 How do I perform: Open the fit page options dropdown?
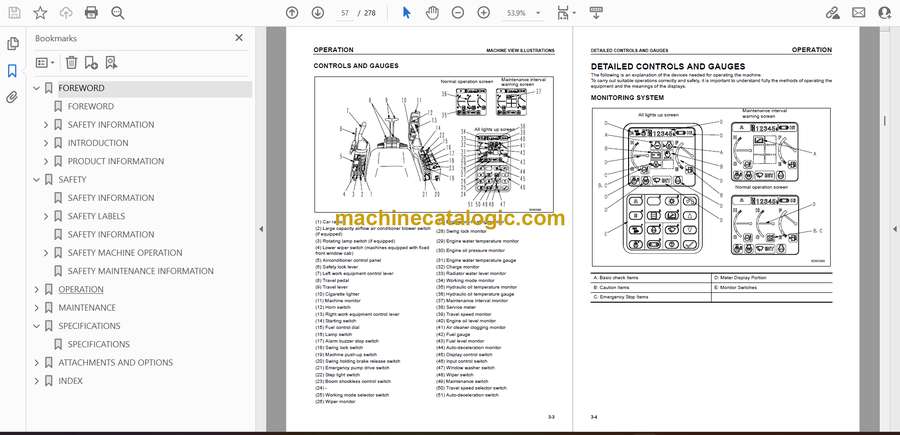click(566, 13)
